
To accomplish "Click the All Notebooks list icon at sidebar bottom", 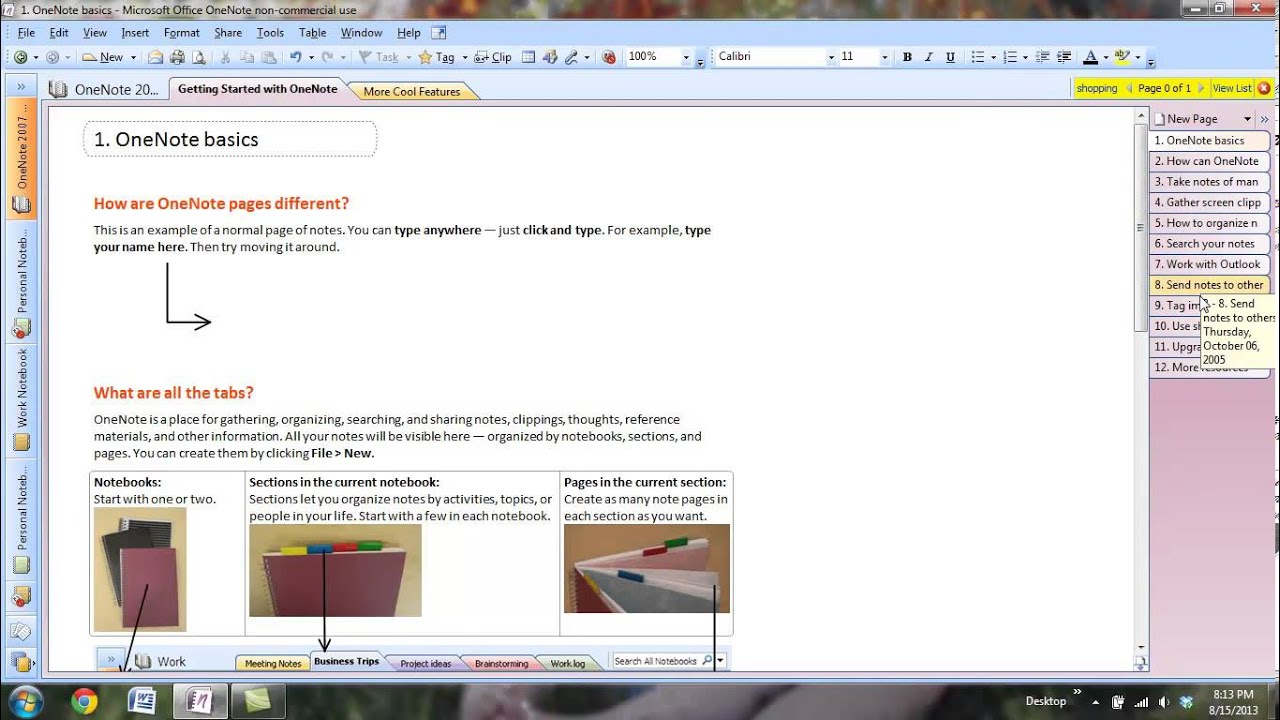I will tap(21, 661).
